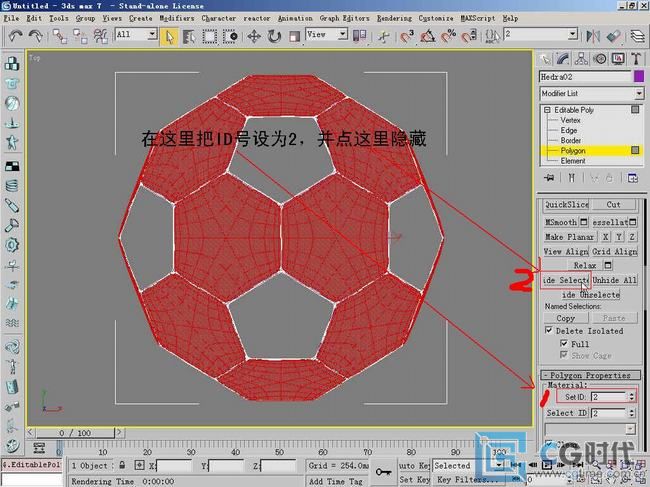
Task: Click the Configure Modifier Sets icon
Action: click(633, 178)
